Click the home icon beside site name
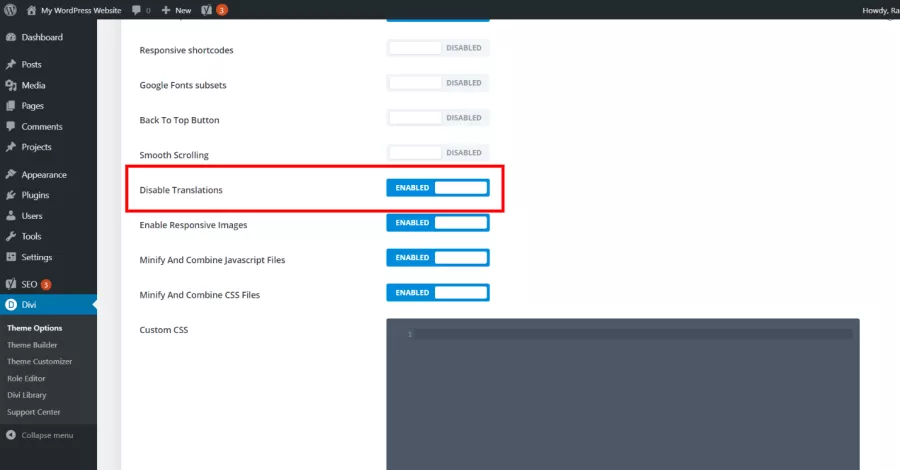 [x=31, y=10]
